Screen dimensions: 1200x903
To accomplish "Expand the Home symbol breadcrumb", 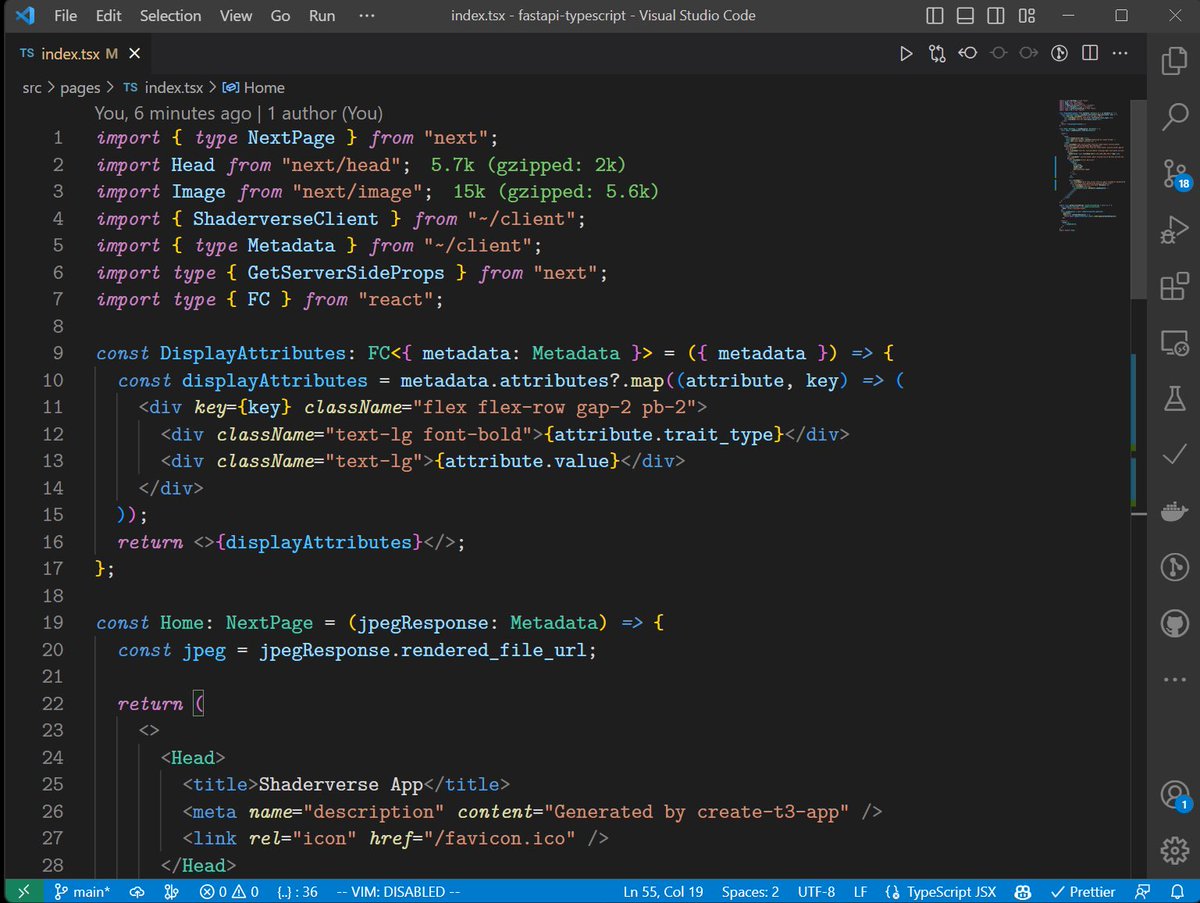I will (254, 88).
